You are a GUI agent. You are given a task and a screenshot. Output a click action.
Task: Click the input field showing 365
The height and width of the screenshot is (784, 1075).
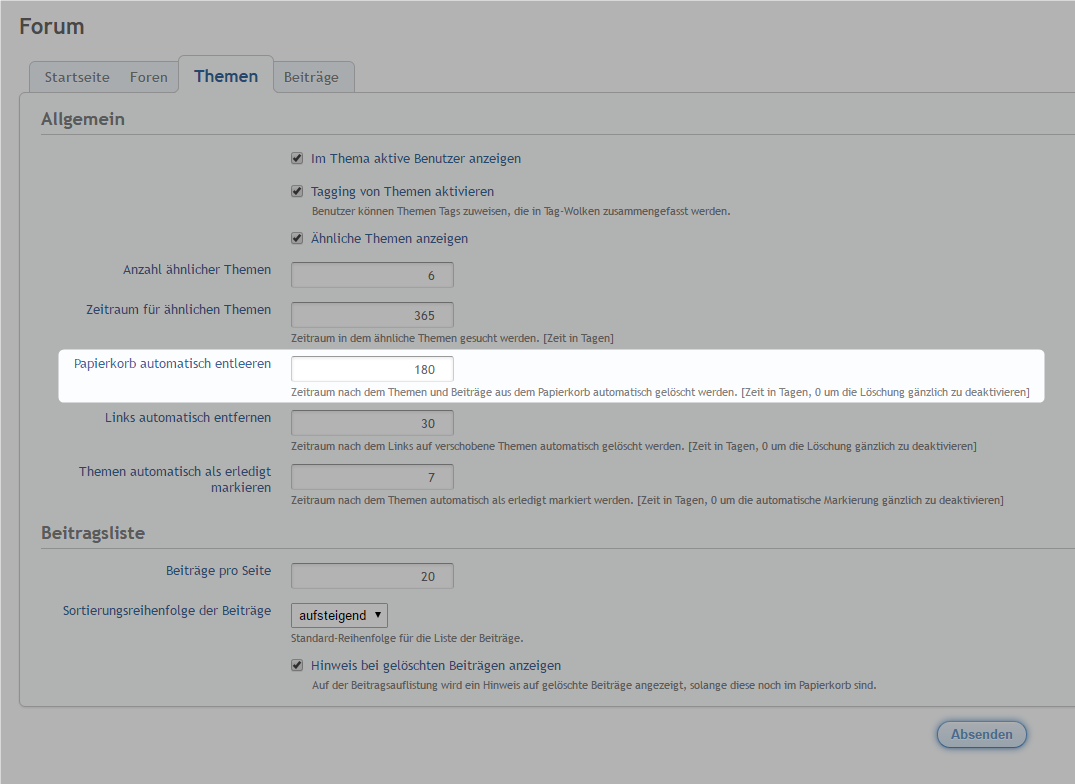click(x=372, y=315)
